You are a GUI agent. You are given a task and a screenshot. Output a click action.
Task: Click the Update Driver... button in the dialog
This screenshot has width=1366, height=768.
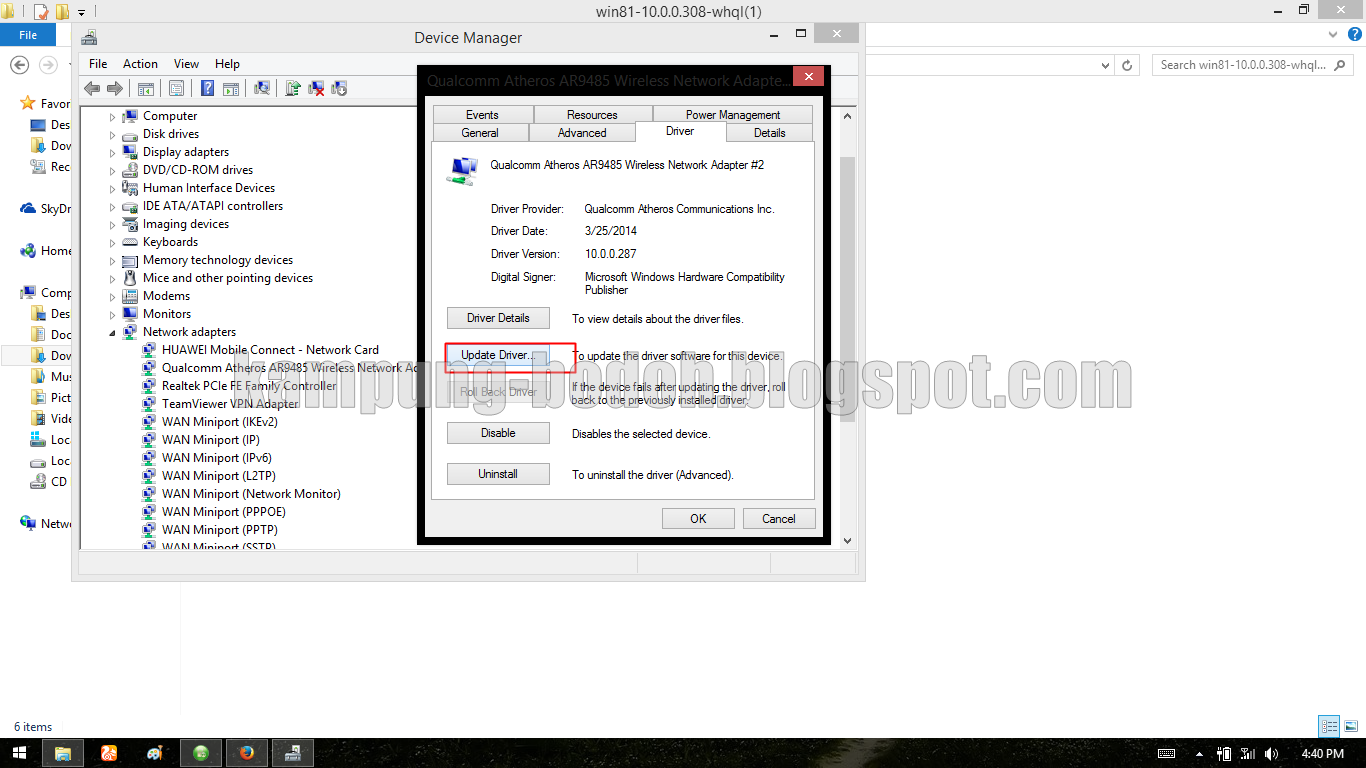click(498, 355)
